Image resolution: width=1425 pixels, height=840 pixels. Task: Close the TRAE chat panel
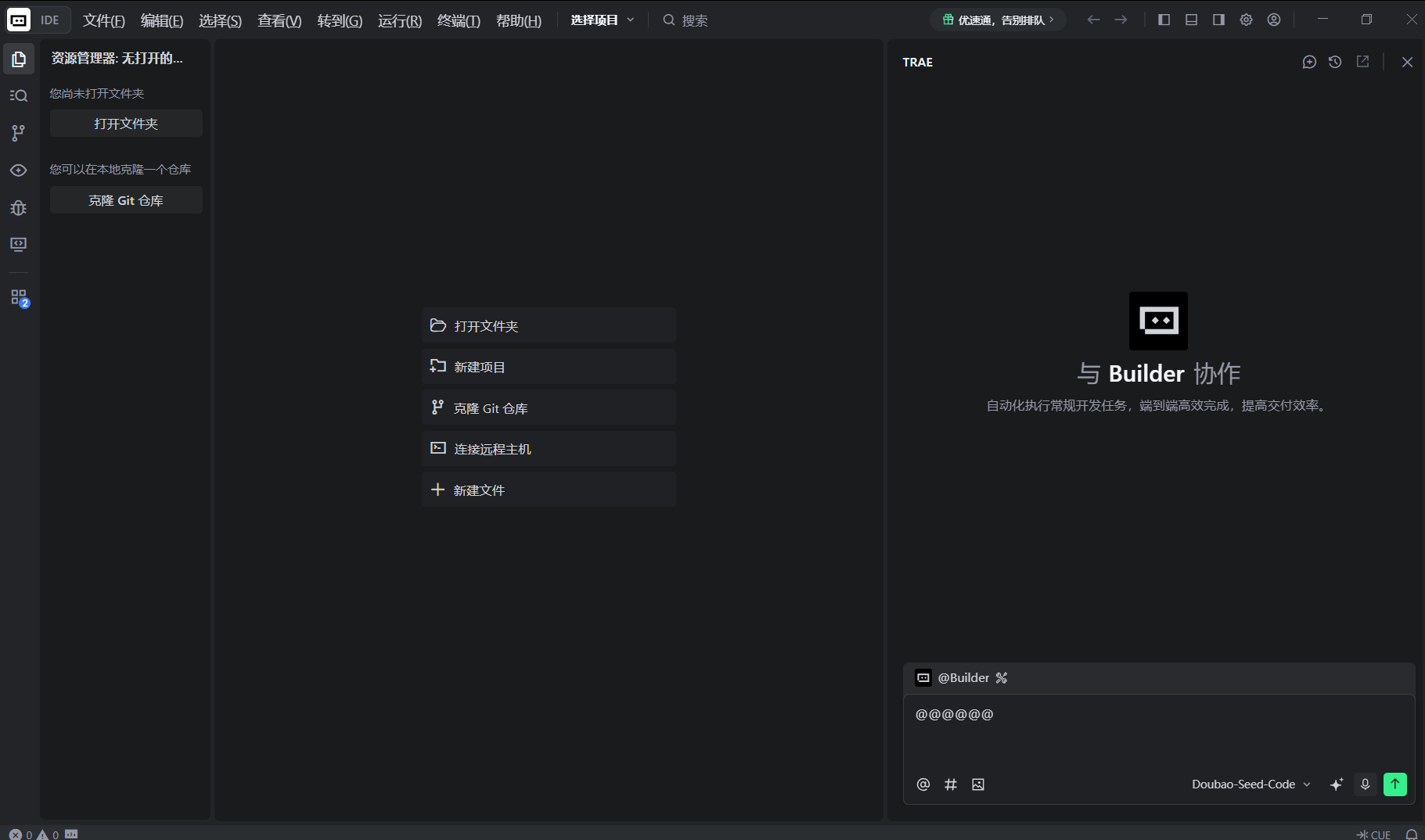coord(1407,62)
